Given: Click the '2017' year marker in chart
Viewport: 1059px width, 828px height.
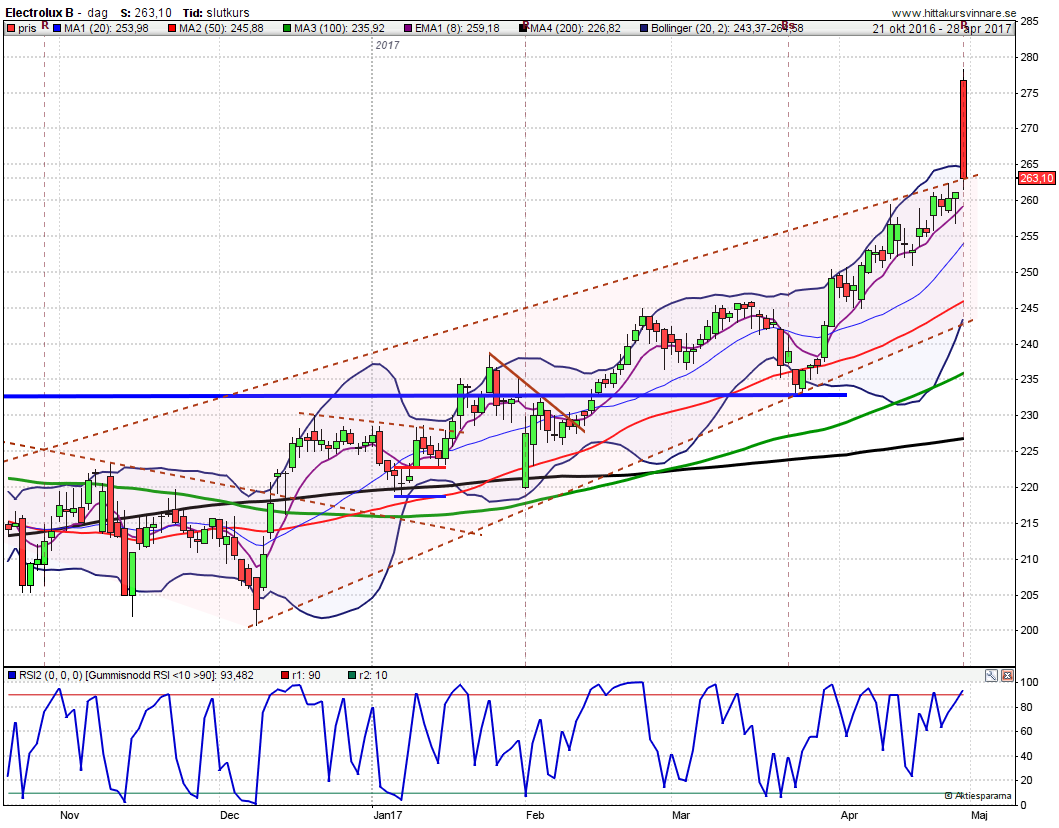Looking at the screenshot, I should coord(387,45).
